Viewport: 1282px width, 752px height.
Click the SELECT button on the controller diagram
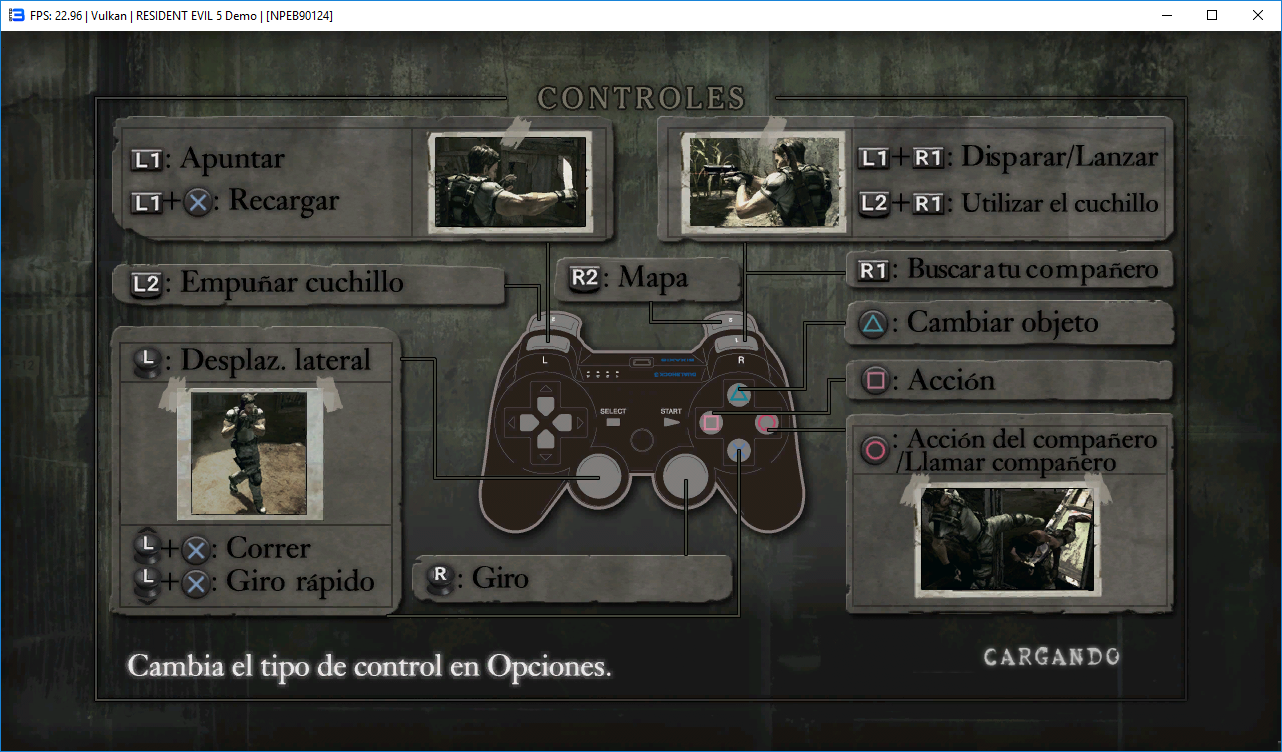pyautogui.click(x=613, y=422)
